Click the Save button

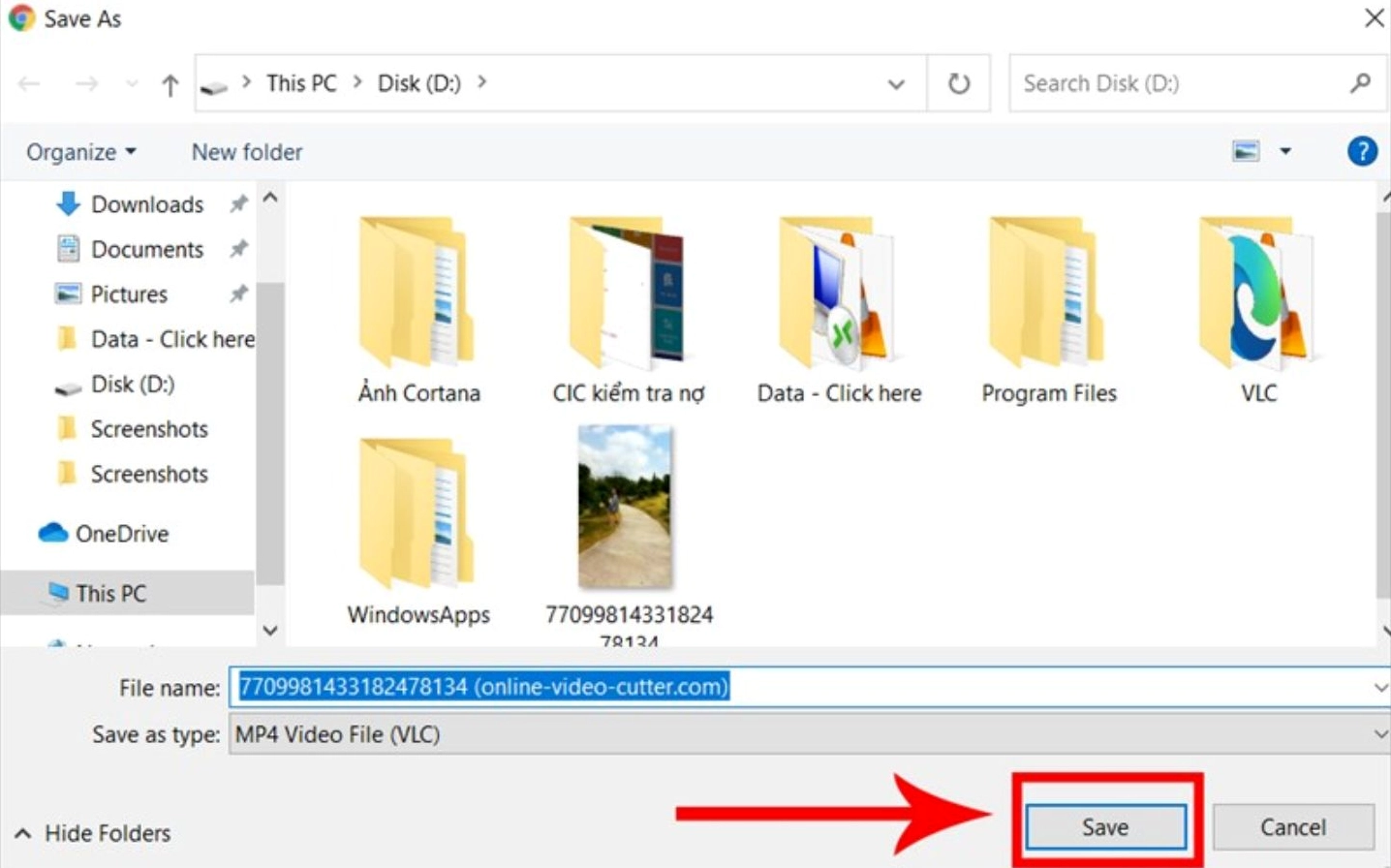tap(1104, 826)
